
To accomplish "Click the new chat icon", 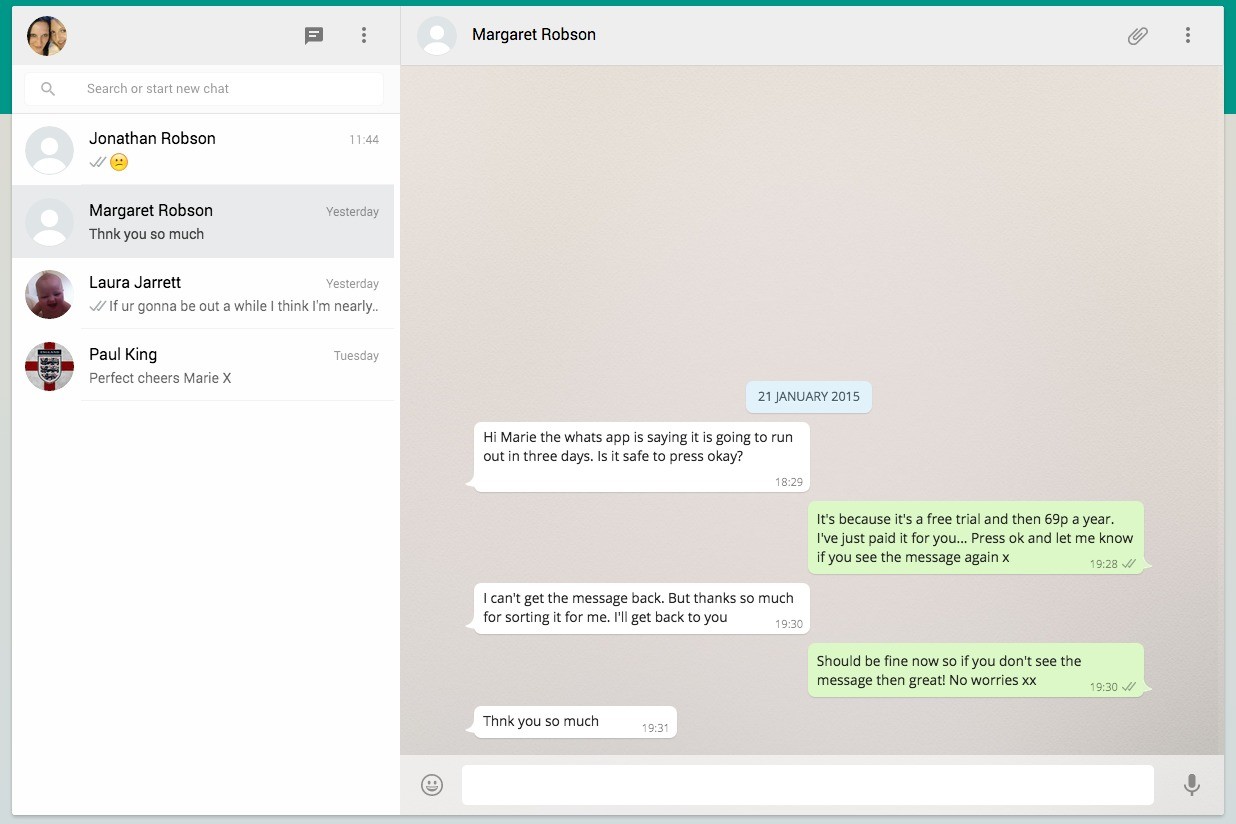I will pos(314,36).
